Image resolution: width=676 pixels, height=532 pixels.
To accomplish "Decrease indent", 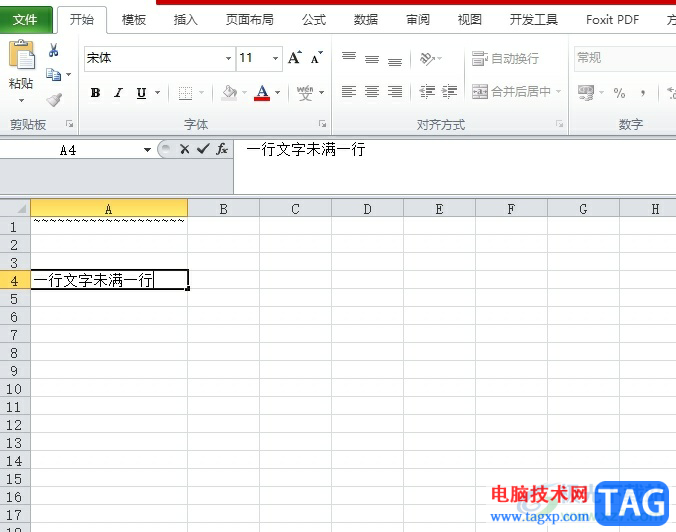I will point(427,91).
